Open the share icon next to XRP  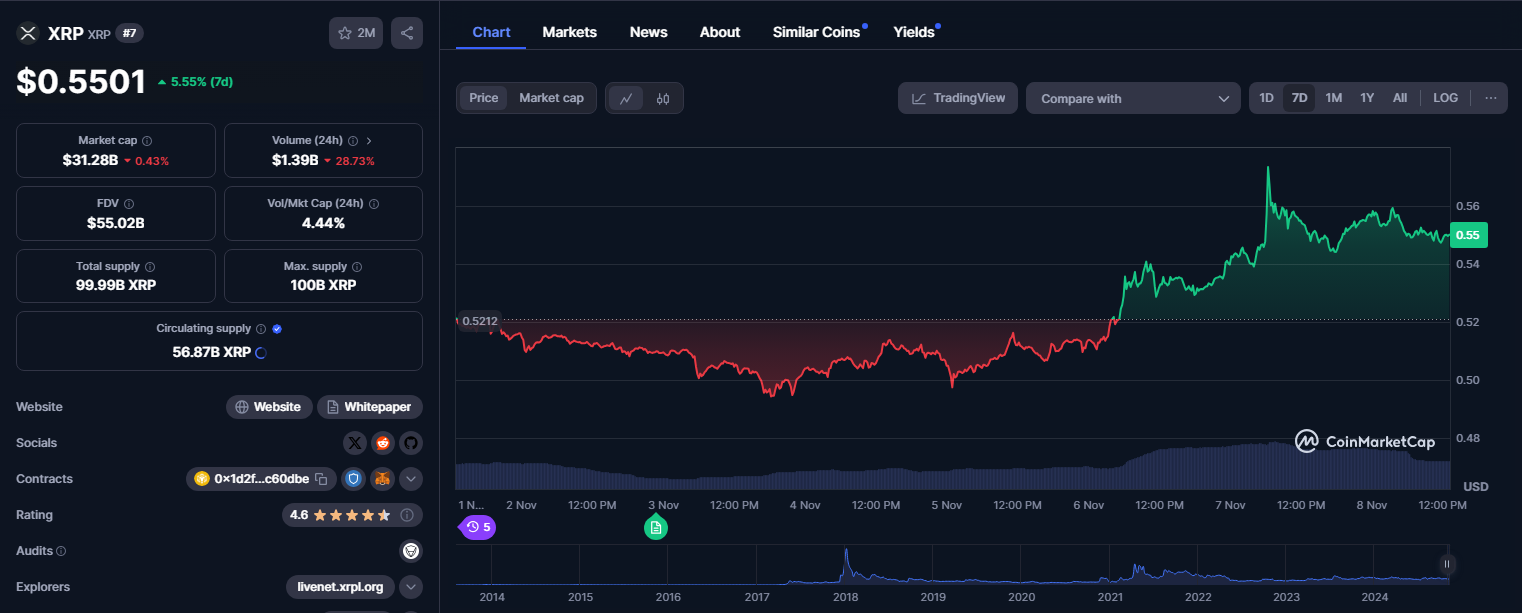[407, 33]
